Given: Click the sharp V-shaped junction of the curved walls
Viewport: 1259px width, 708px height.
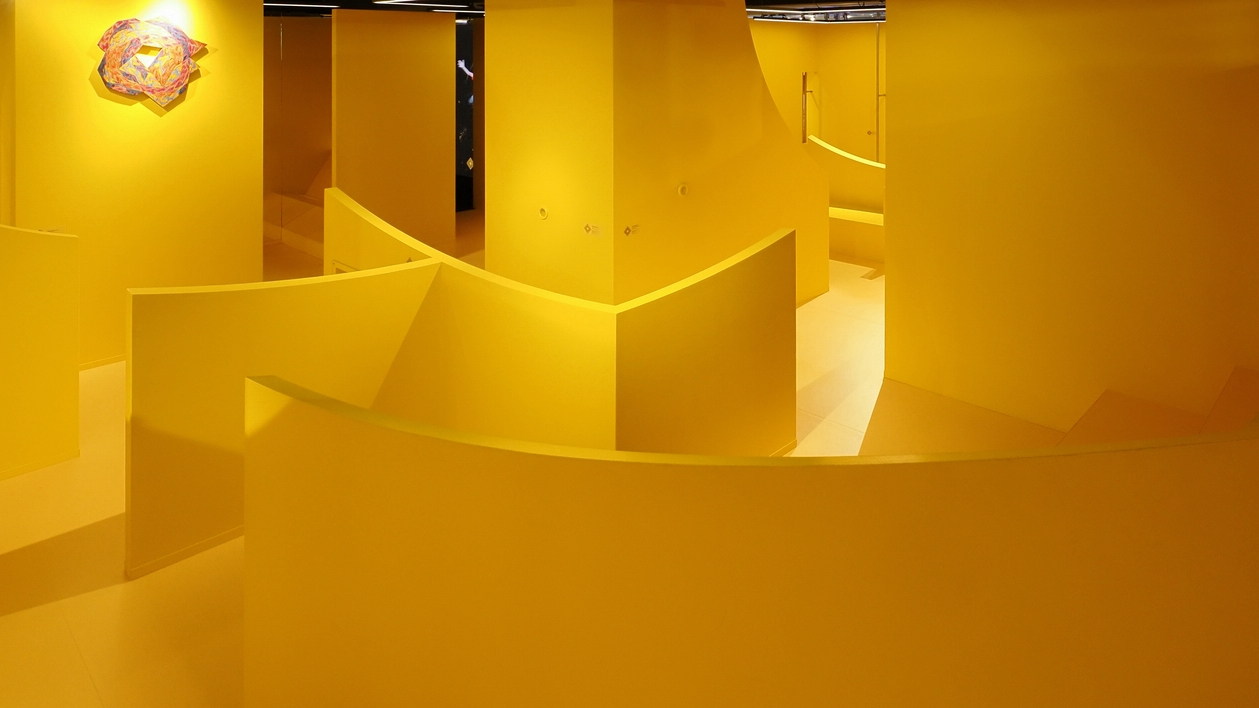Looking at the screenshot, I should tap(437, 264).
